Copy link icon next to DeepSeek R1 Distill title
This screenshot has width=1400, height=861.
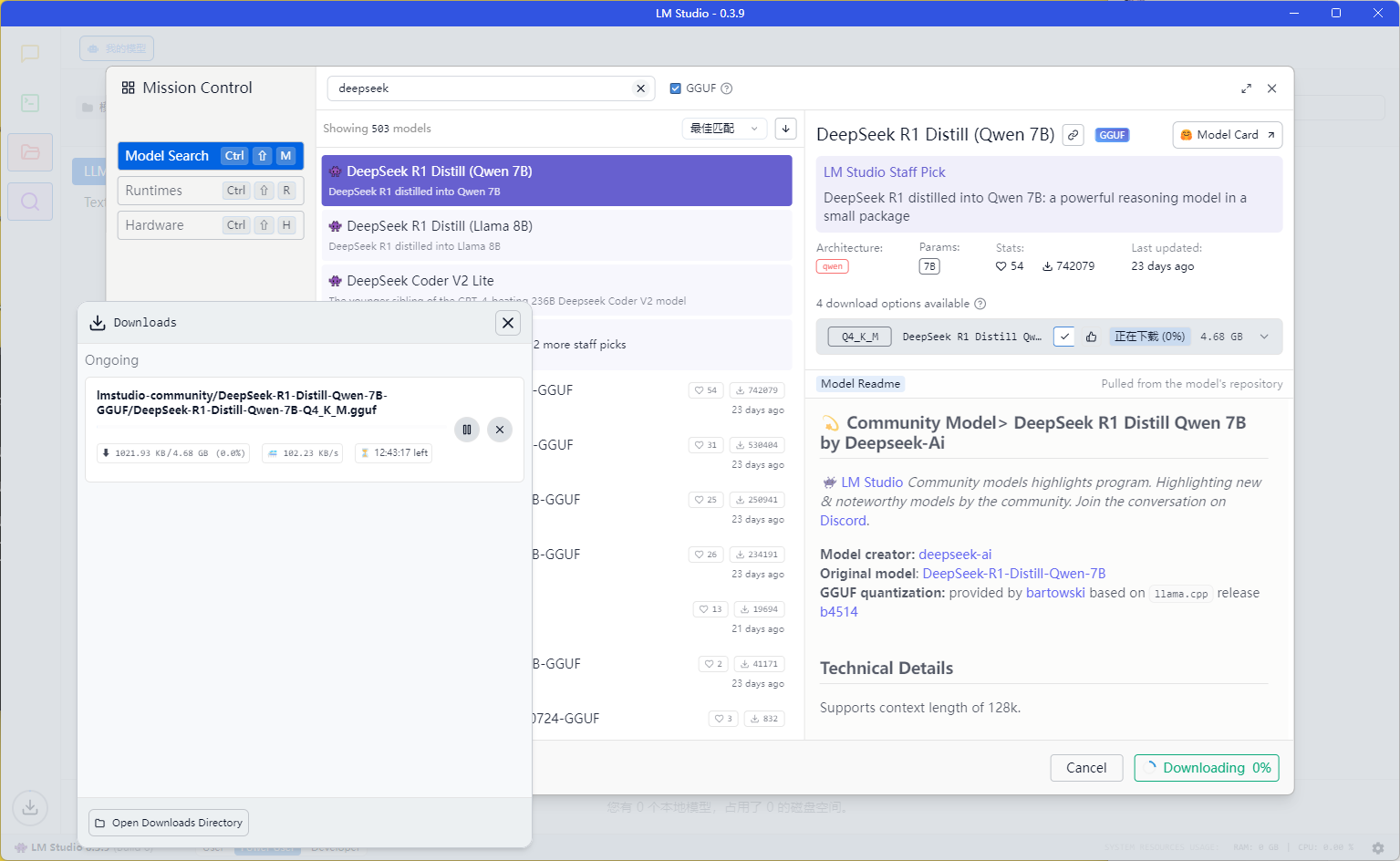(x=1073, y=135)
